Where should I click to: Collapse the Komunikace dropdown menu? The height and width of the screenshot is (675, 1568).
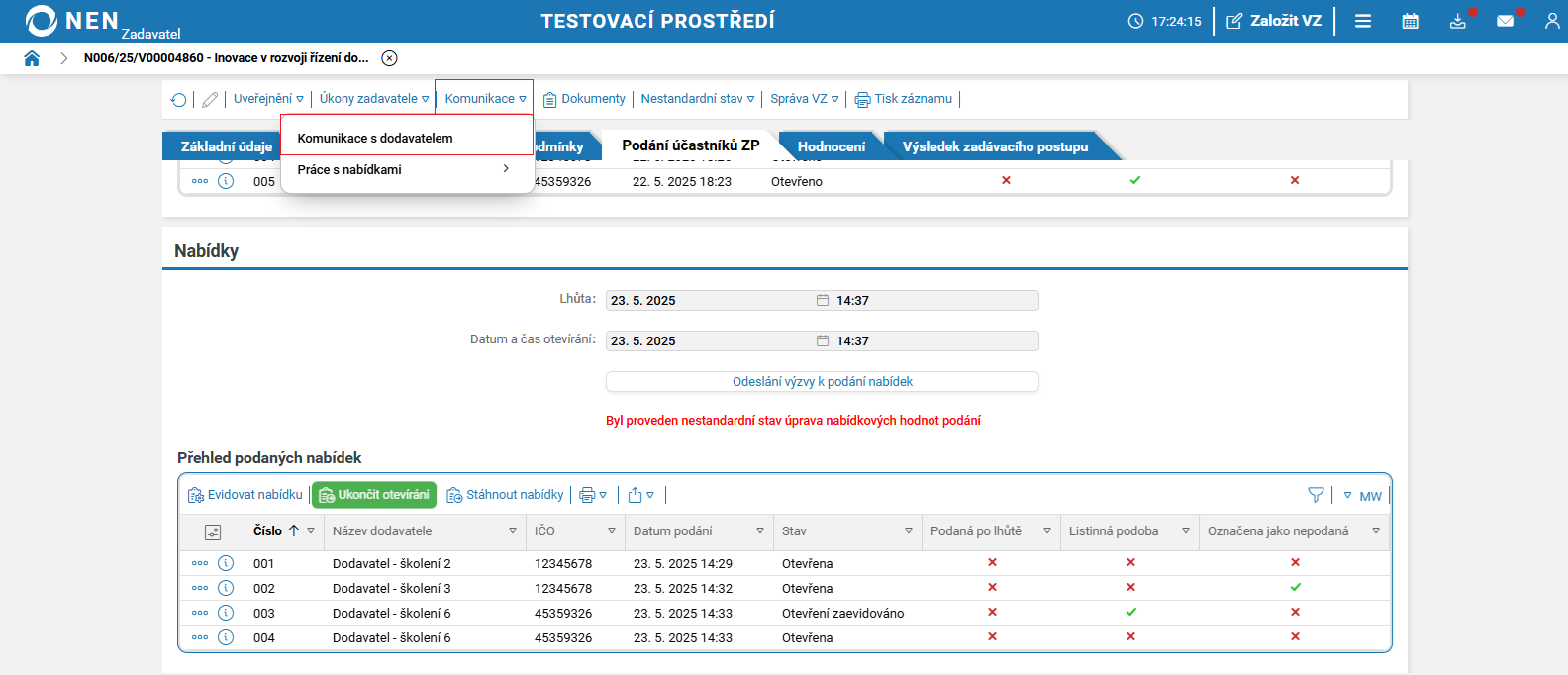click(485, 99)
